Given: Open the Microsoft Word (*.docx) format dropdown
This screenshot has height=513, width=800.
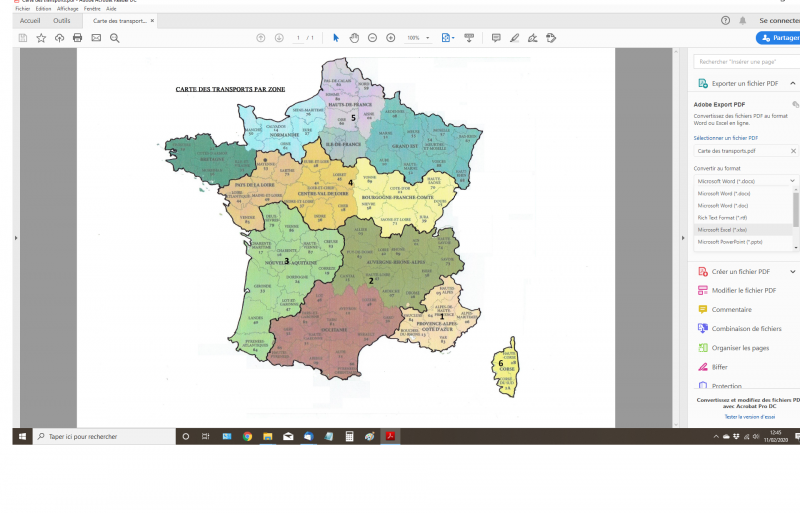Looking at the screenshot, I should click(x=746, y=181).
